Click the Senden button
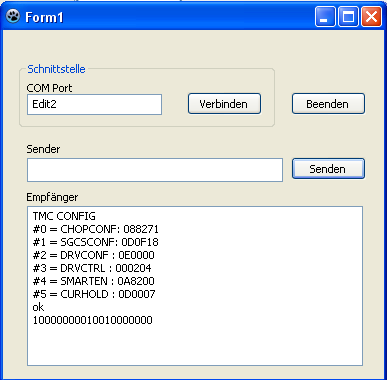 (x=328, y=169)
